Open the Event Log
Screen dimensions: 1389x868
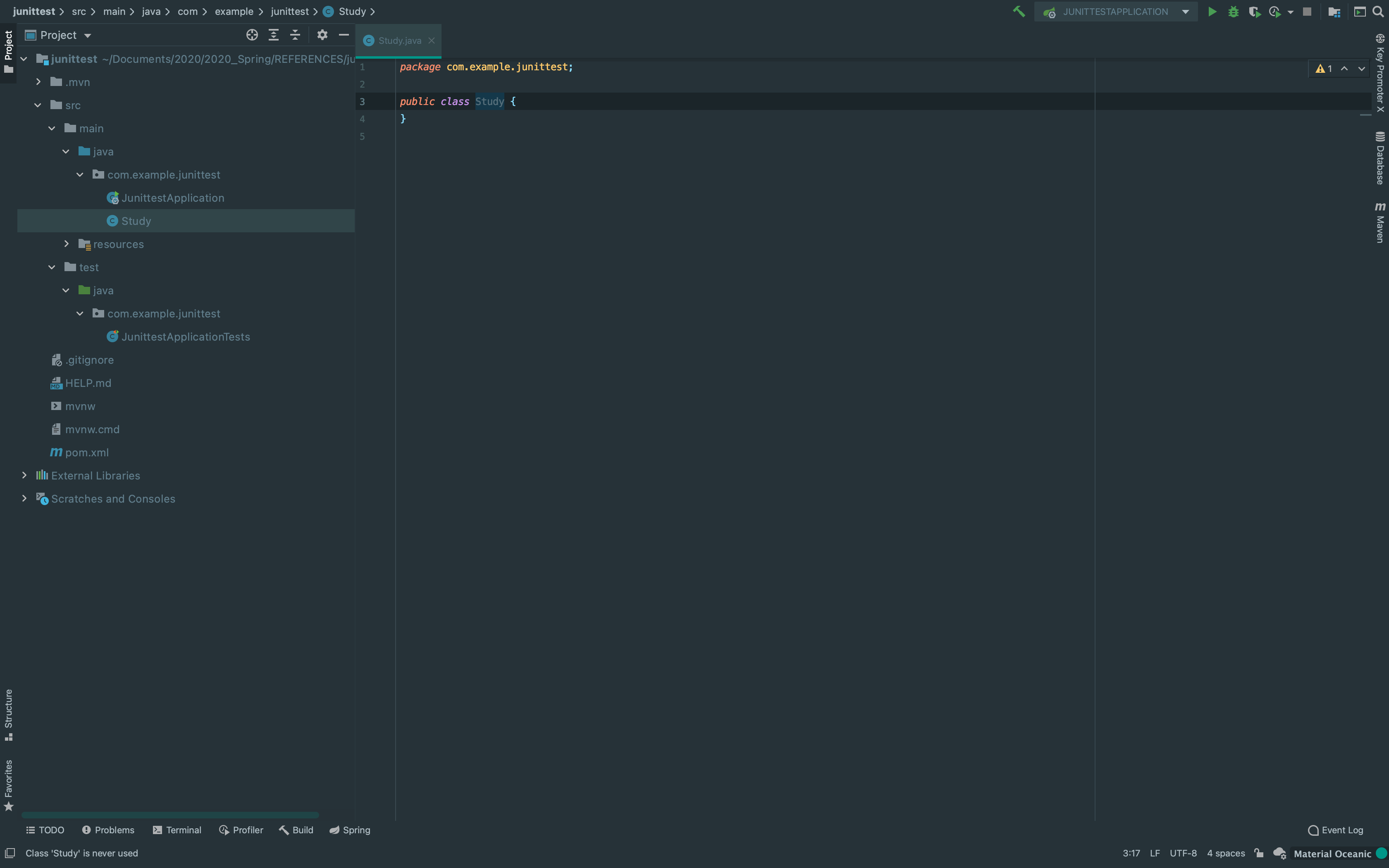click(x=1335, y=830)
